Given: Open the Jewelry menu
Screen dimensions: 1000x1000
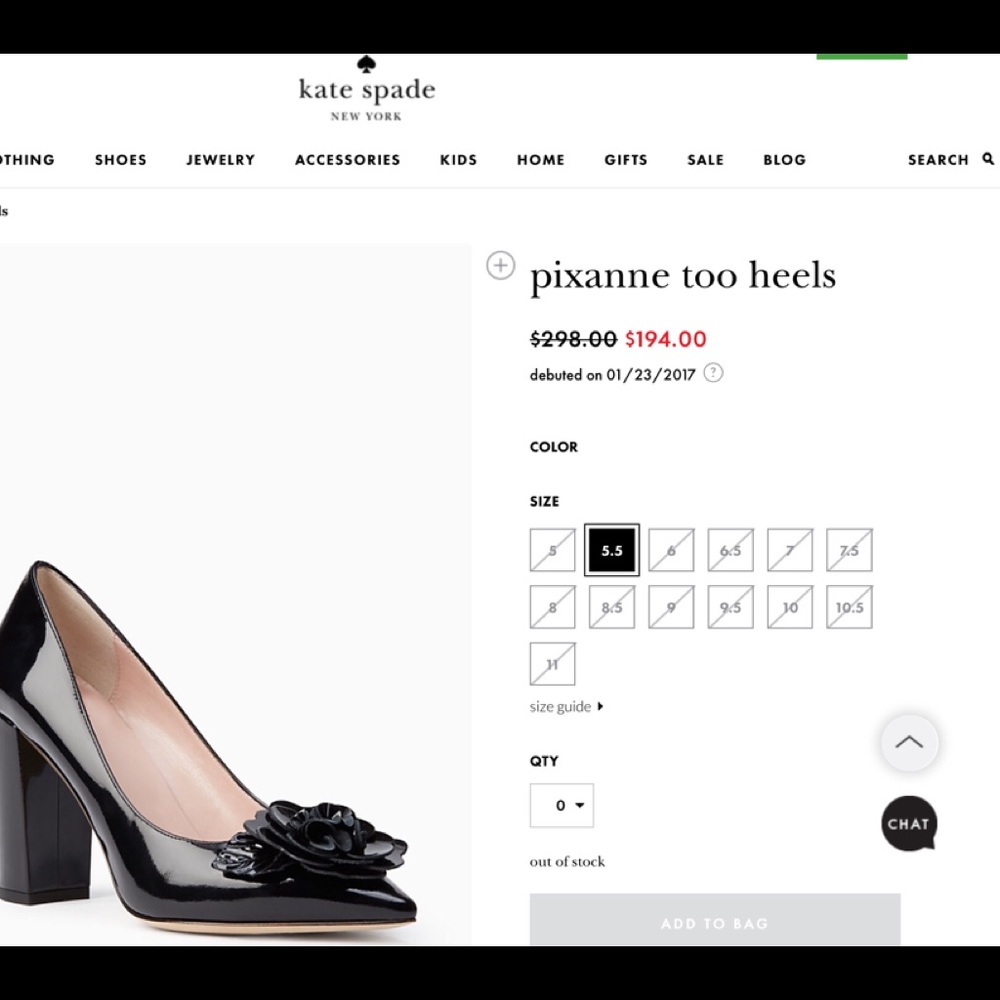Looking at the screenshot, I should [x=221, y=159].
